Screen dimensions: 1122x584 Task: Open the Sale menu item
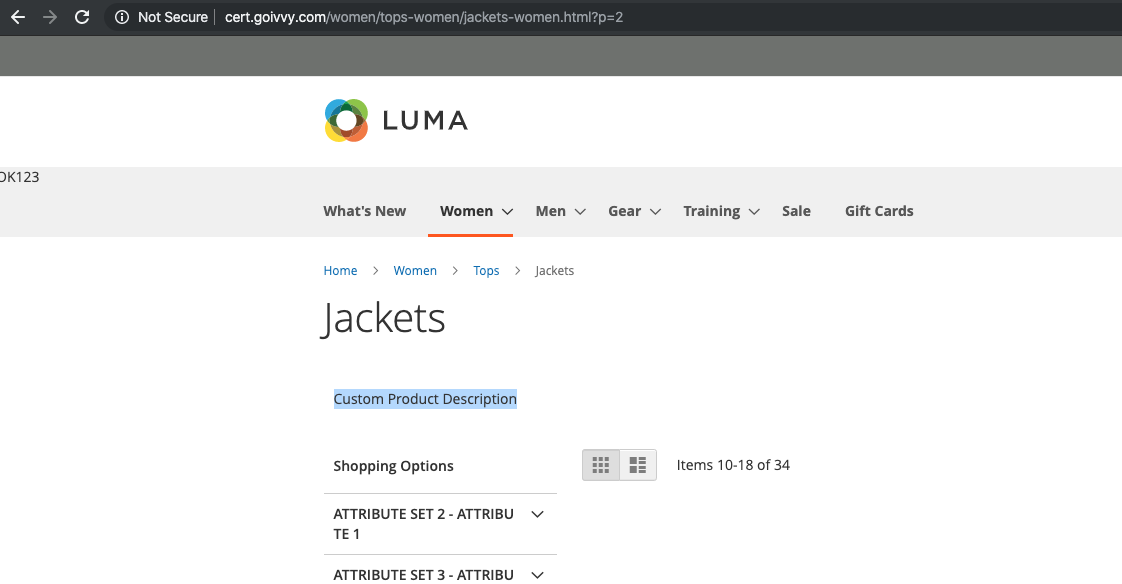tap(796, 211)
